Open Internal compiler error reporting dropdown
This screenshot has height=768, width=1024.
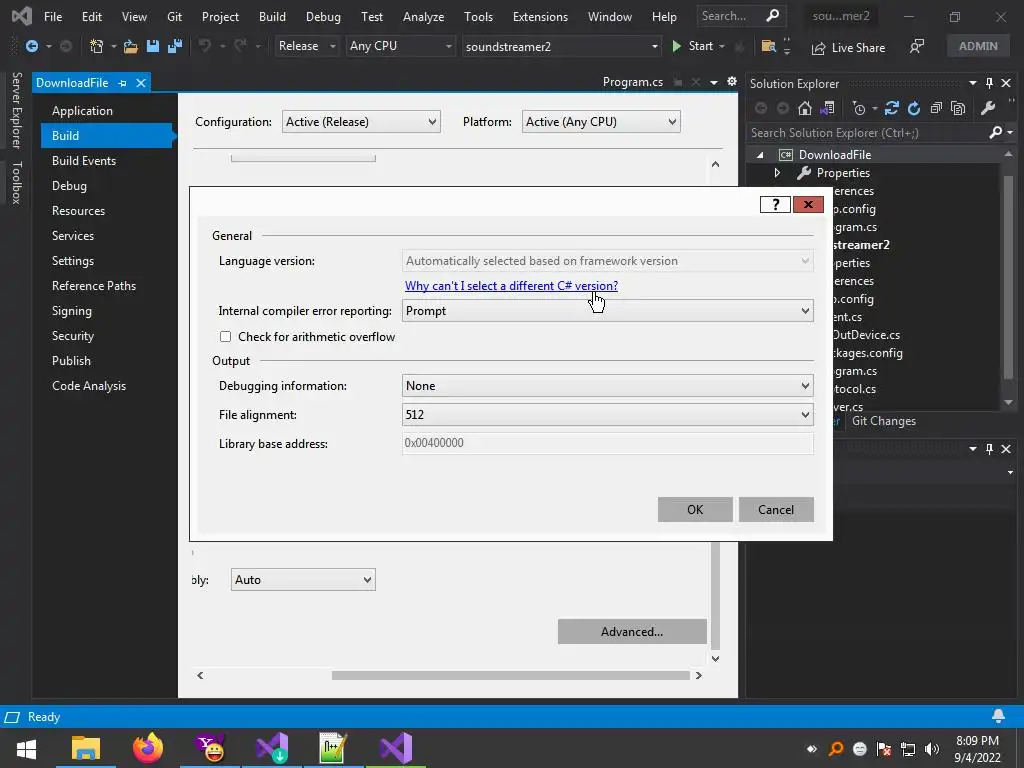[607, 311]
